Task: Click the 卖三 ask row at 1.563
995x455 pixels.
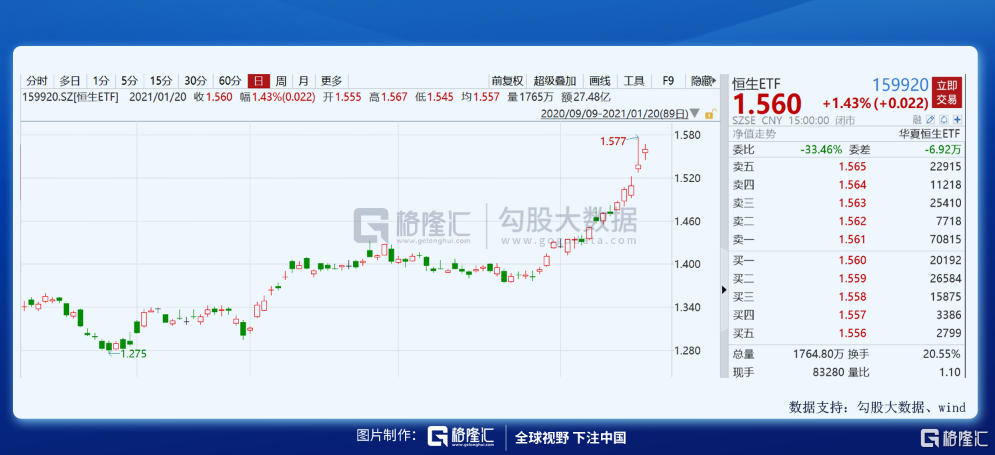Action: click(x=847, y=203)
